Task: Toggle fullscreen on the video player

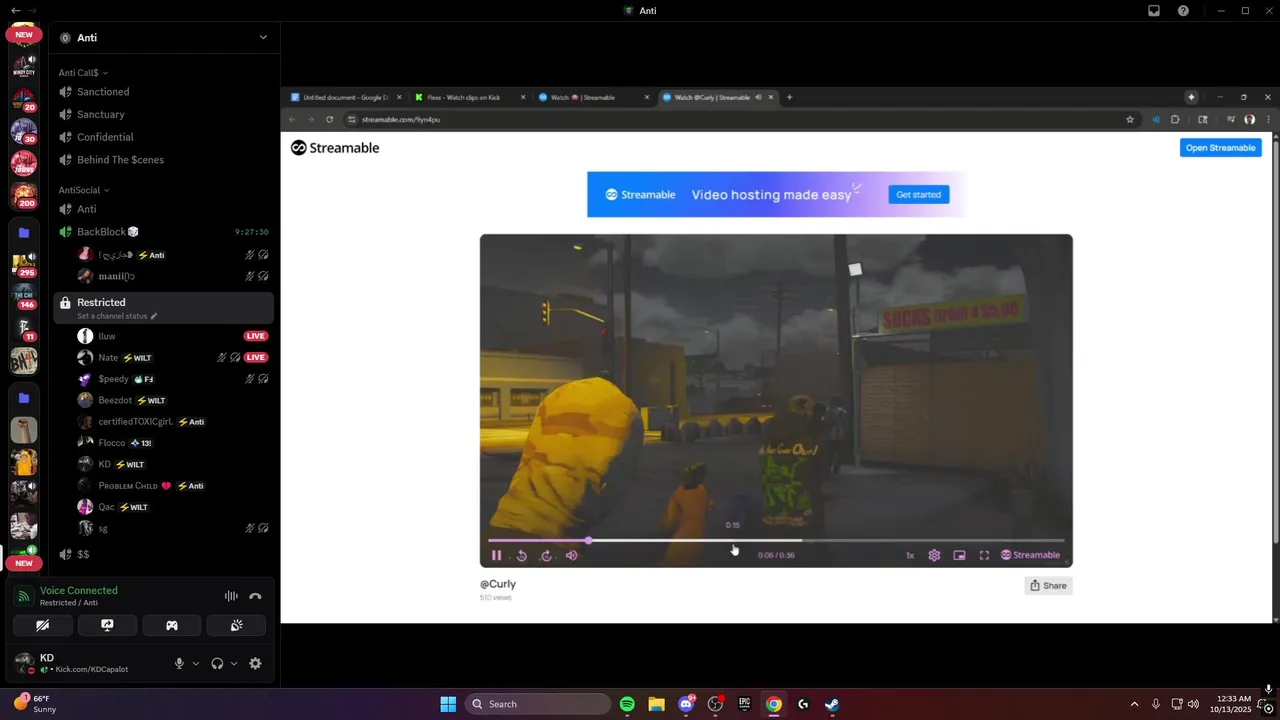Action: point(984,555)
